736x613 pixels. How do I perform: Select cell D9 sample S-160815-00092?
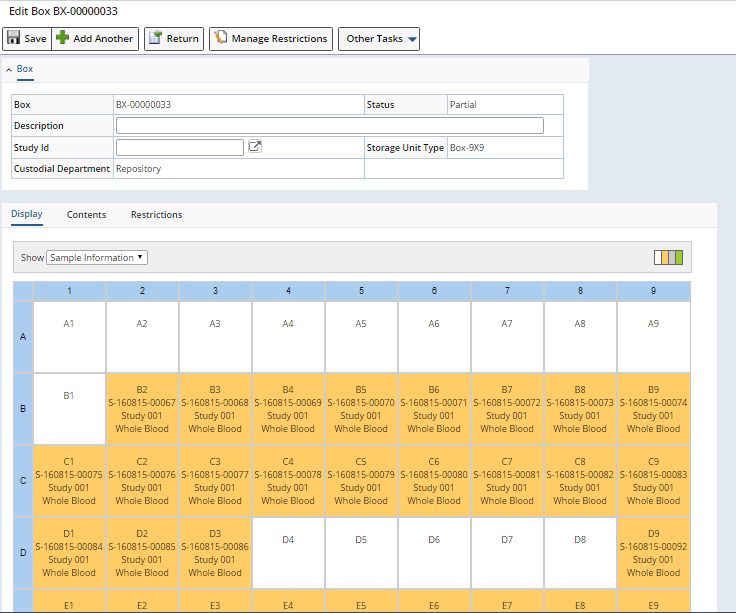[x=654, y=553]
